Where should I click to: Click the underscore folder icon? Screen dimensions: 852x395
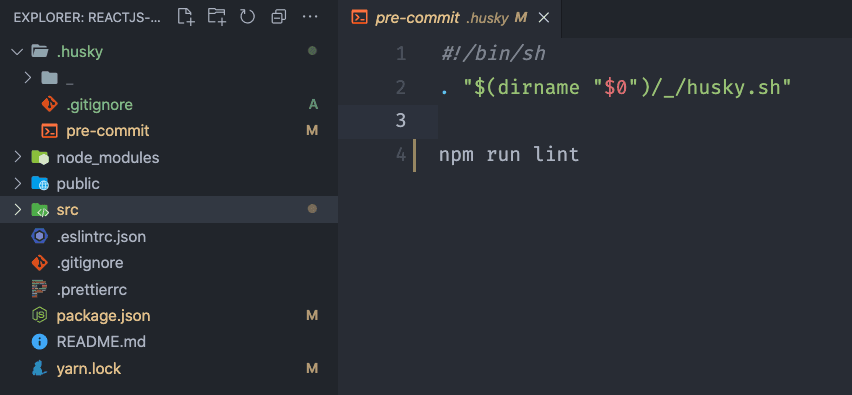[x=49, y=78]
